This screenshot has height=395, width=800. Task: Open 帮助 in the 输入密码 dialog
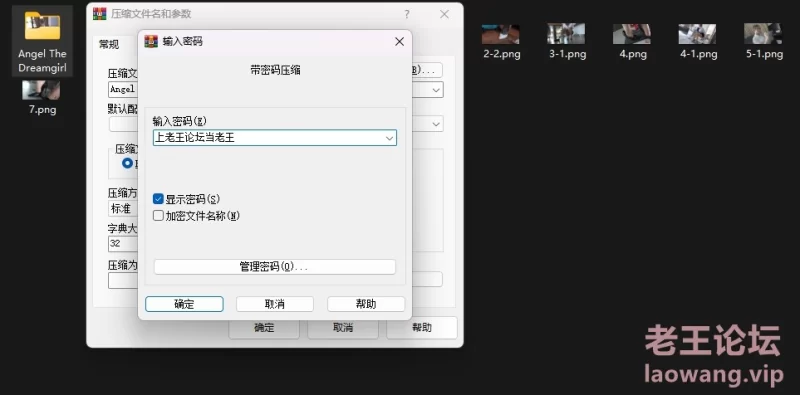(x=366, y=304)
